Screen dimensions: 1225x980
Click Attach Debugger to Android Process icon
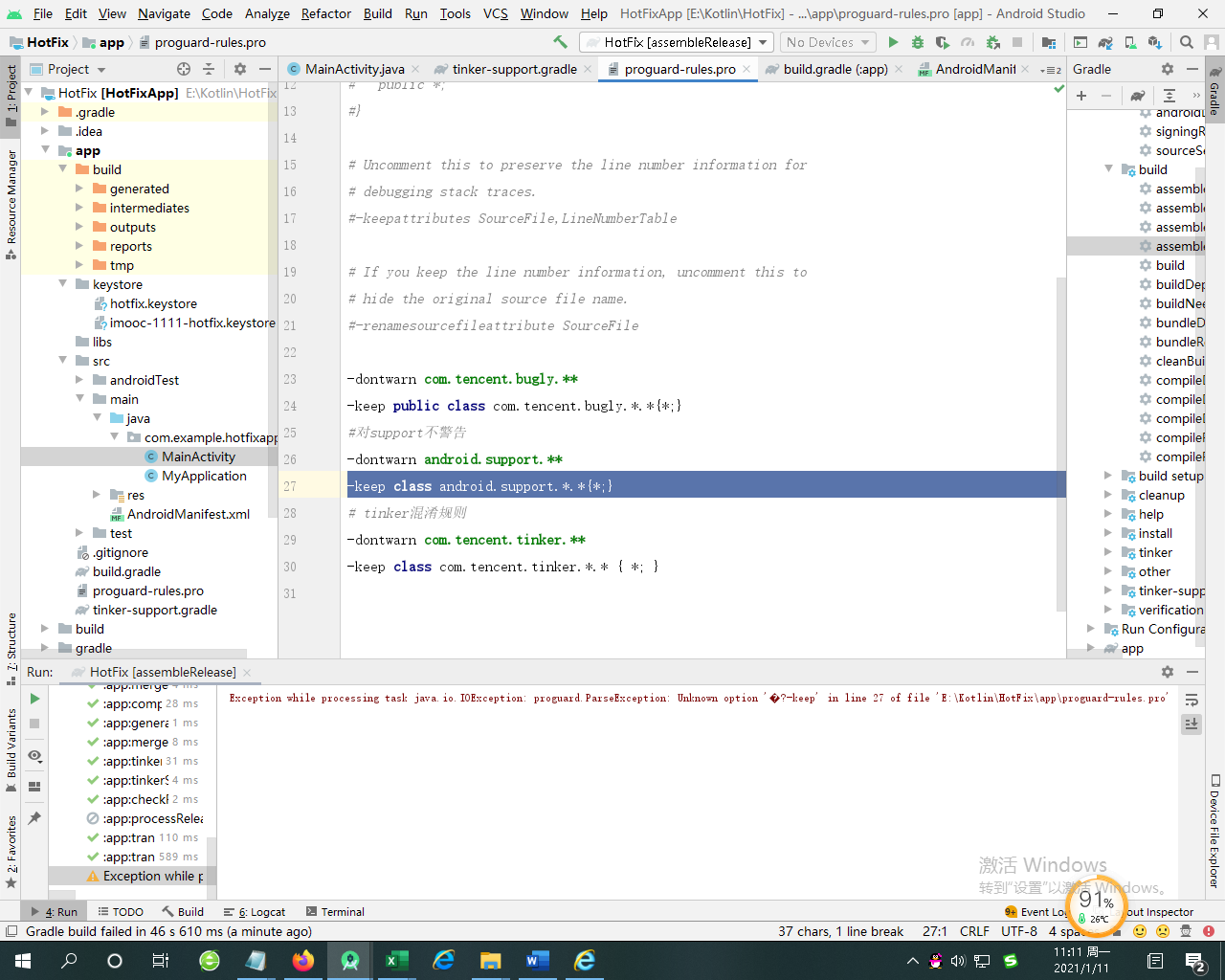[992, 42]
